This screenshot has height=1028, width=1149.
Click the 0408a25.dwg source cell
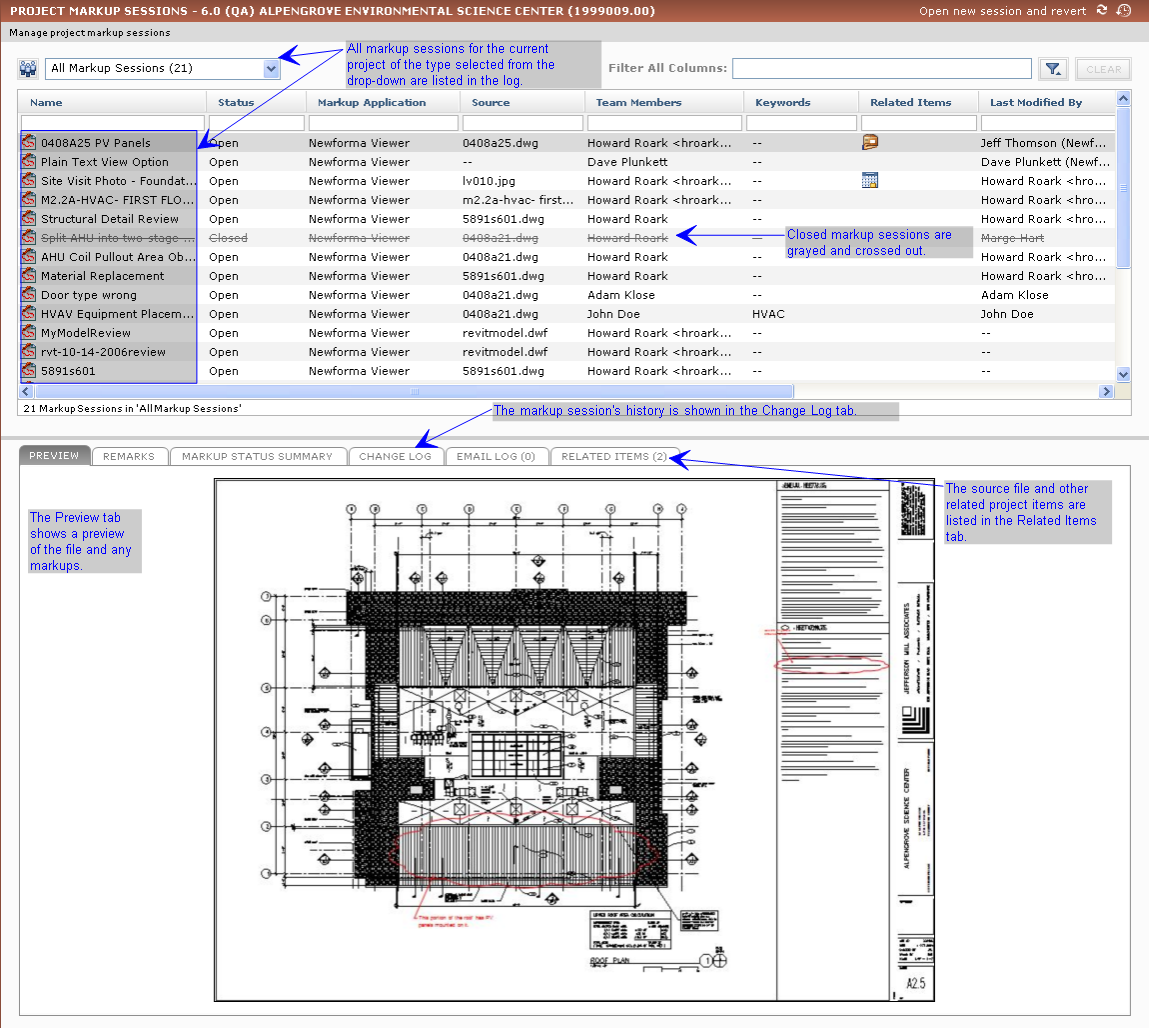500,142
